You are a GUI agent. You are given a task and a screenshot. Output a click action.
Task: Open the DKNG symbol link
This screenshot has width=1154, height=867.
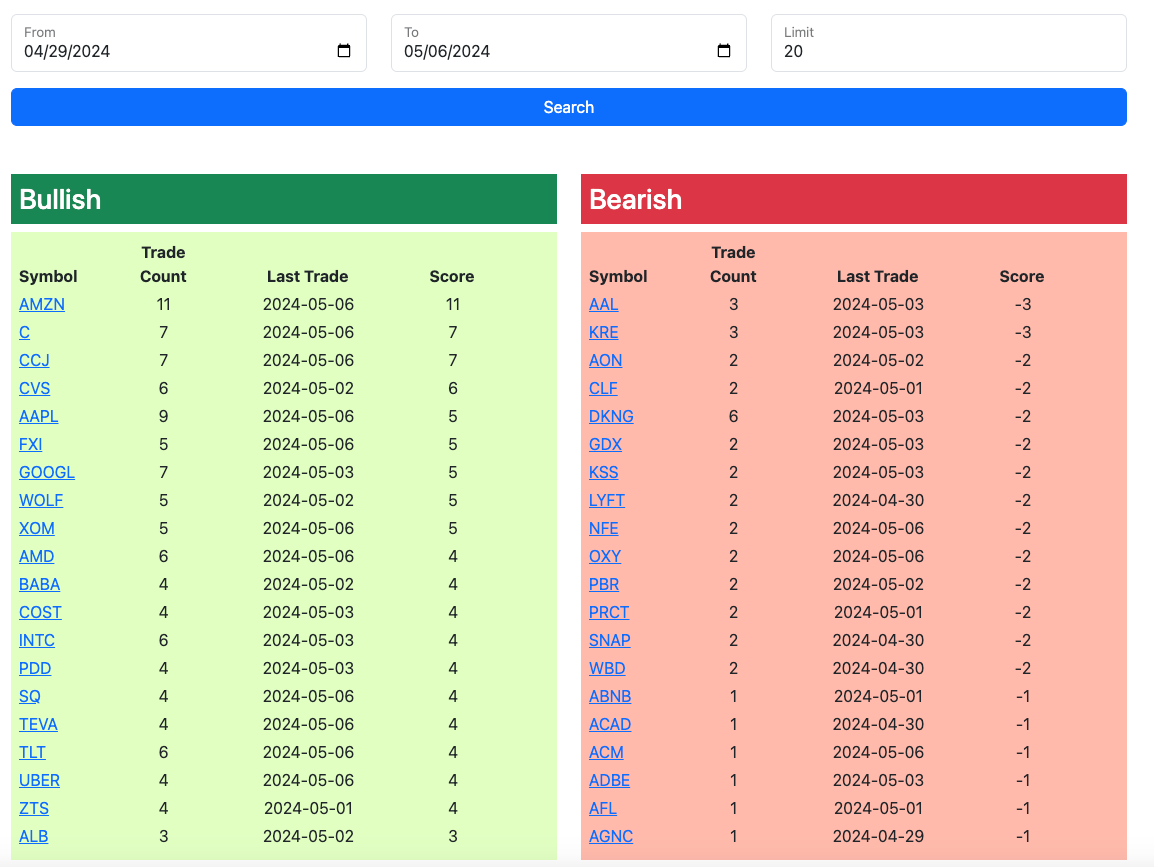[611, 417]
